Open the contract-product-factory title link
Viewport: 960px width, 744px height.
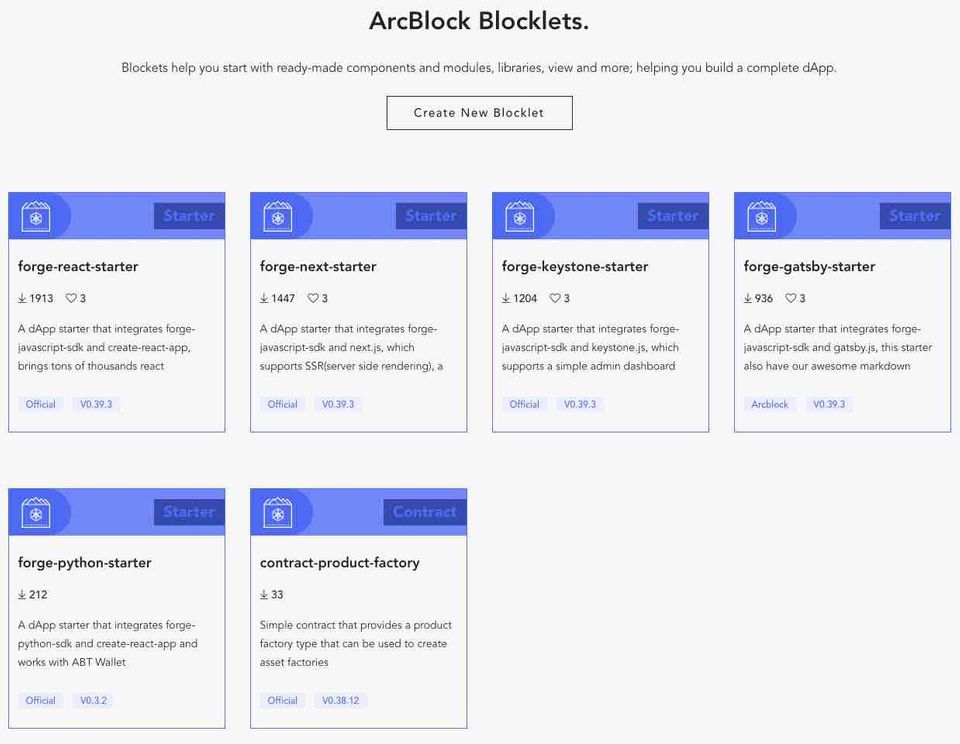[339, 563]
